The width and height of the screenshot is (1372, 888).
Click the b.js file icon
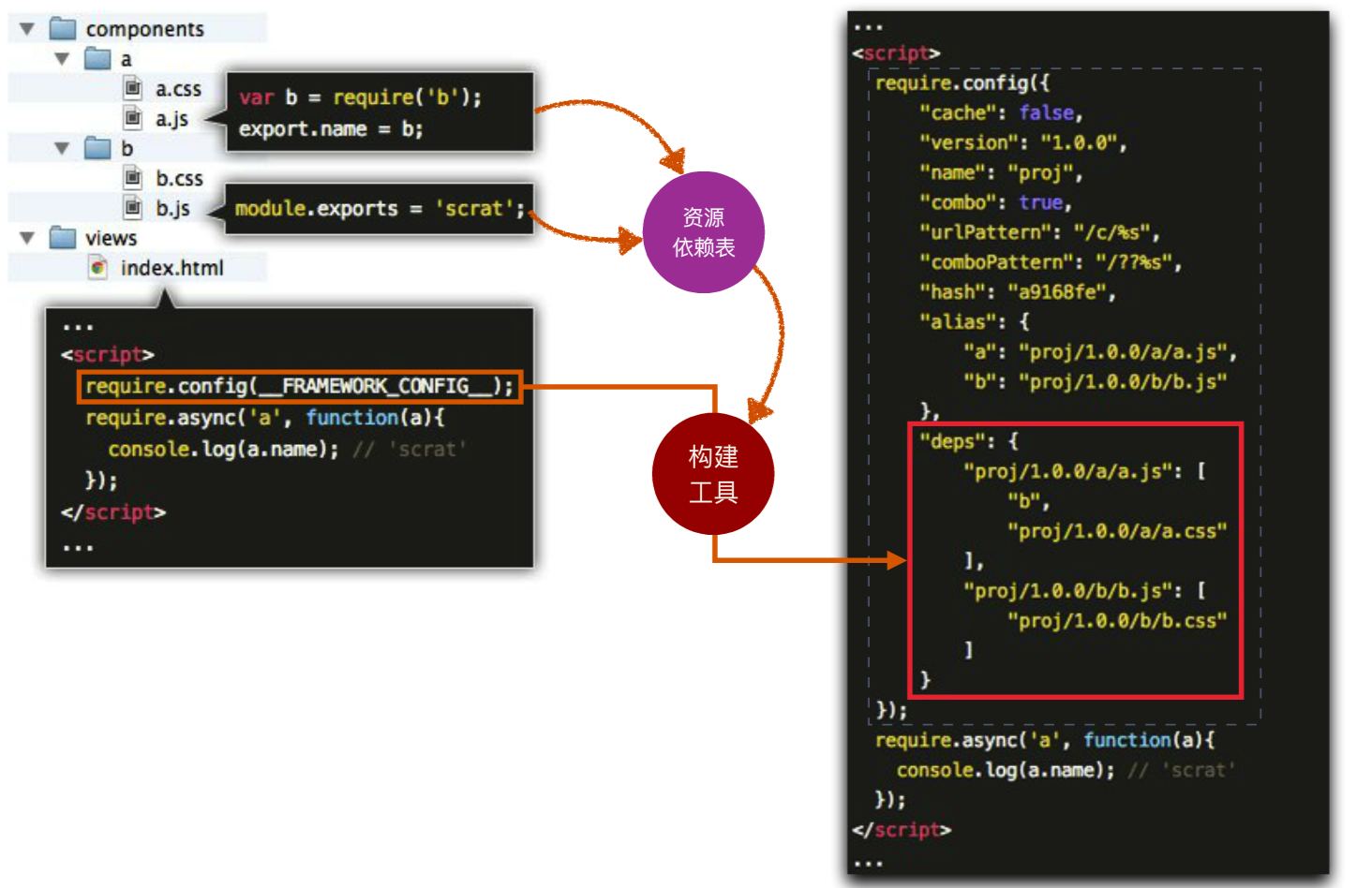[x=133, y=207]
